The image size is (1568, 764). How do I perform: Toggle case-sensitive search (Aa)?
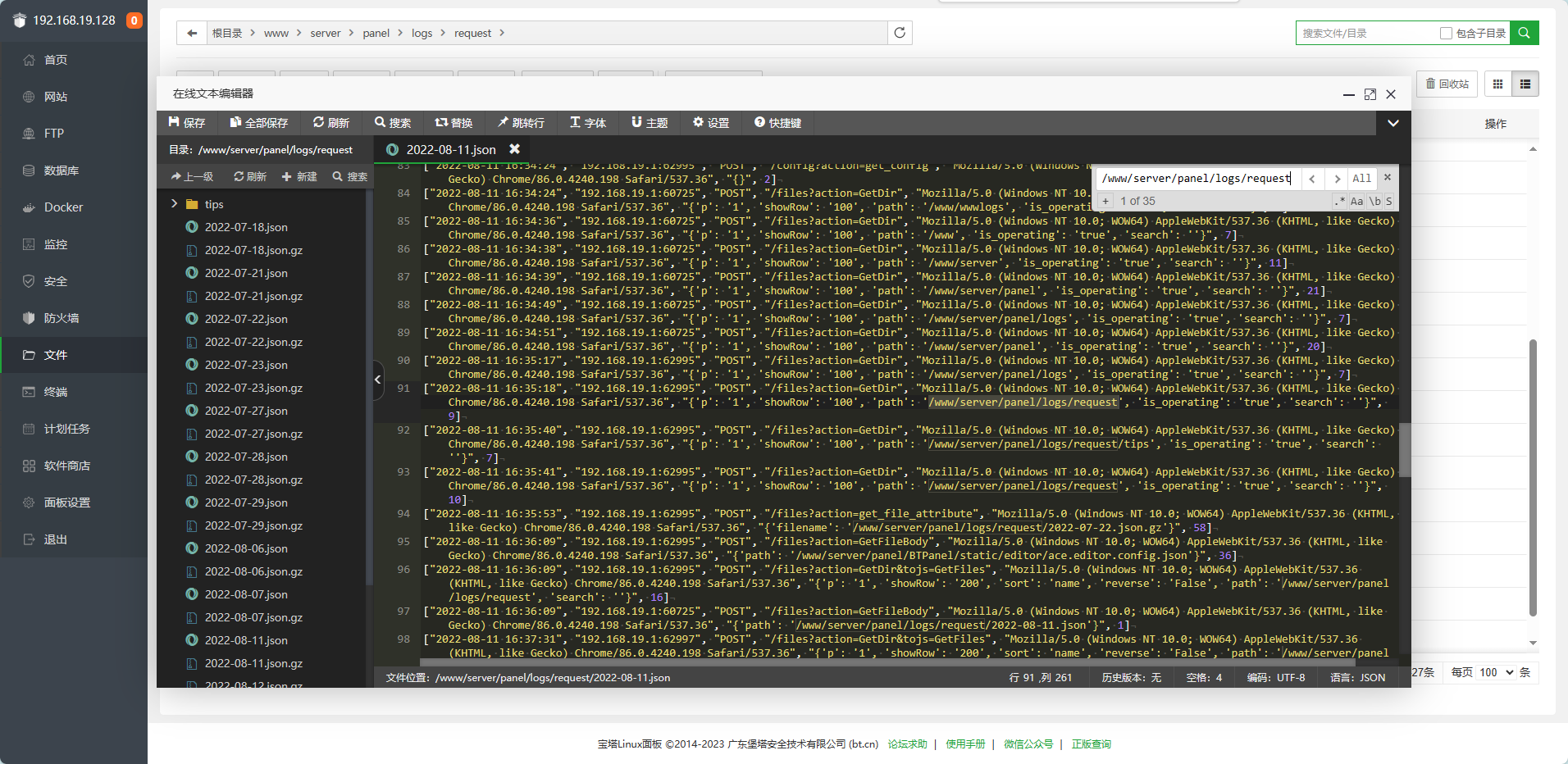pos(1356,201)
